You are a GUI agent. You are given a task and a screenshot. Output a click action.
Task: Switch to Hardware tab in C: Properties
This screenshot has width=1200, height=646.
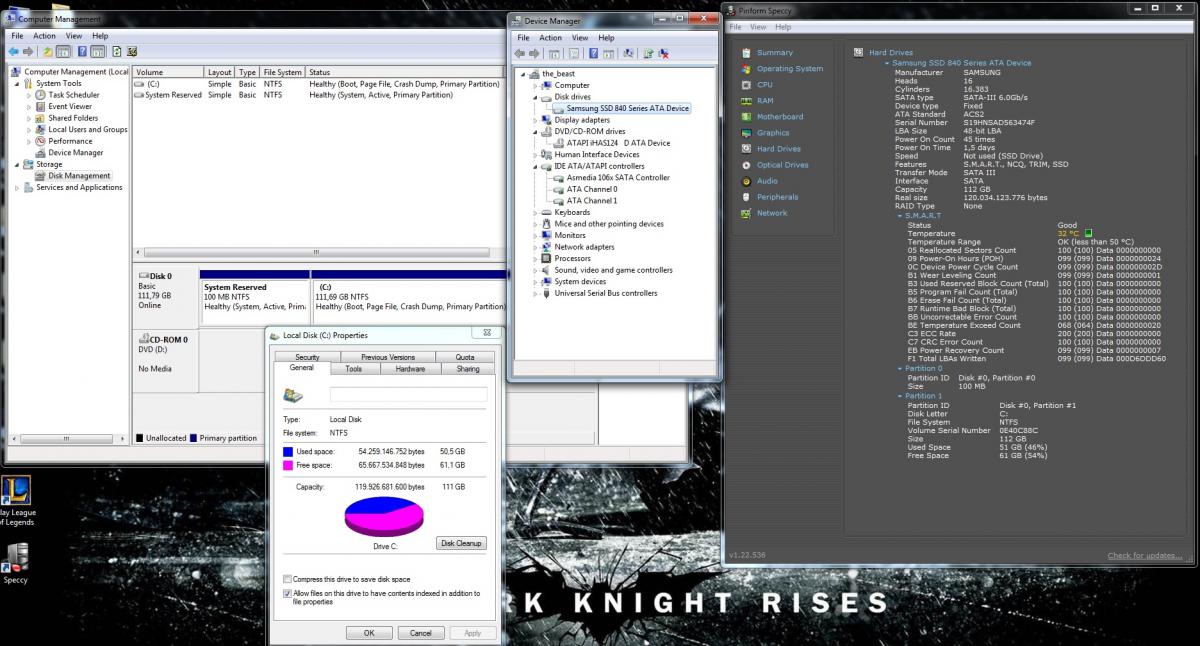pyautogui.click(x=410, y=369)
